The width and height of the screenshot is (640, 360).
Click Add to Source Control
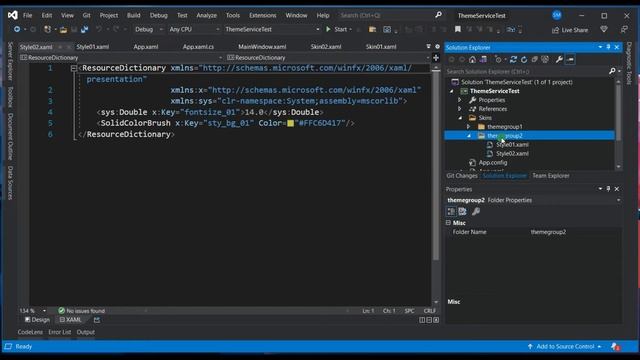click(565, 347)
